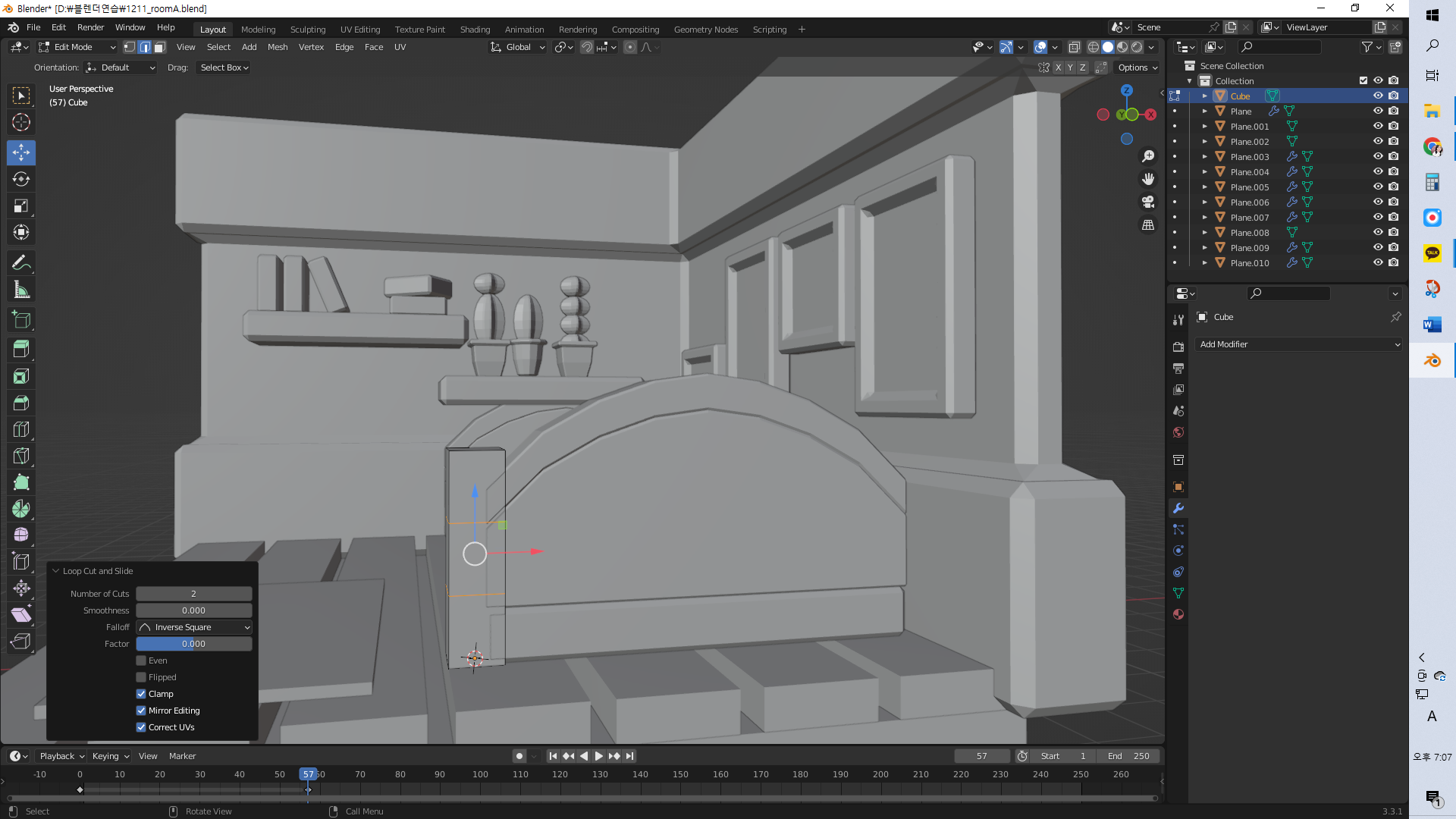Open the Material properties tab
1456x819 pixels.
1178,614
